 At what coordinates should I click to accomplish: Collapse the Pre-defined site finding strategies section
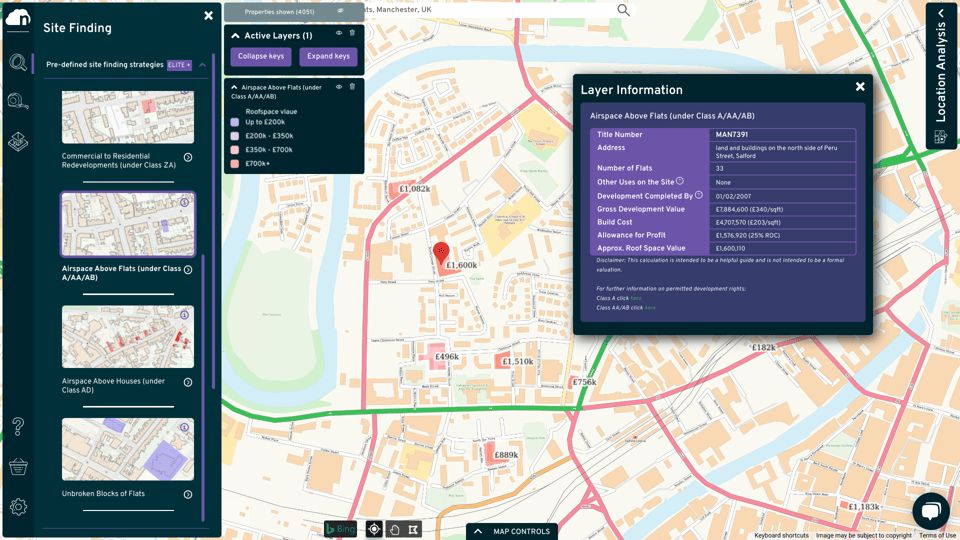coord(203,65)
